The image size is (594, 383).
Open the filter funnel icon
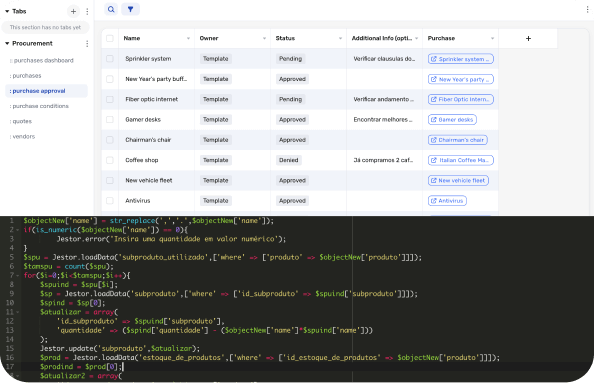pyautogui.click(x=130, y=9)
